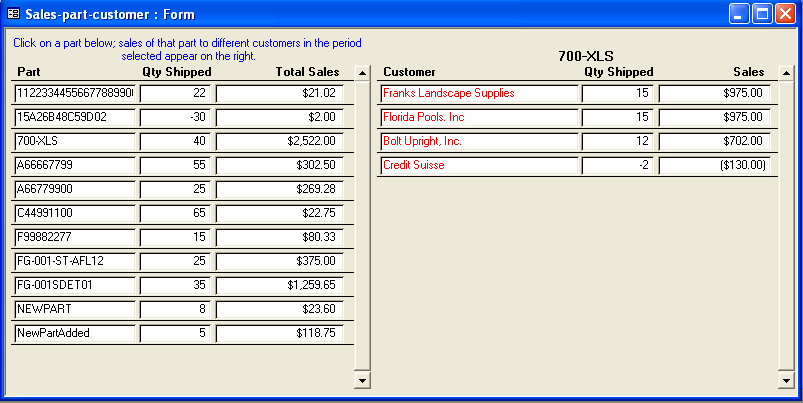Screen dimensions: 803x403
Task: Select part A66667799 in the list
Action: pyautogui.click(x=75, y=165)
